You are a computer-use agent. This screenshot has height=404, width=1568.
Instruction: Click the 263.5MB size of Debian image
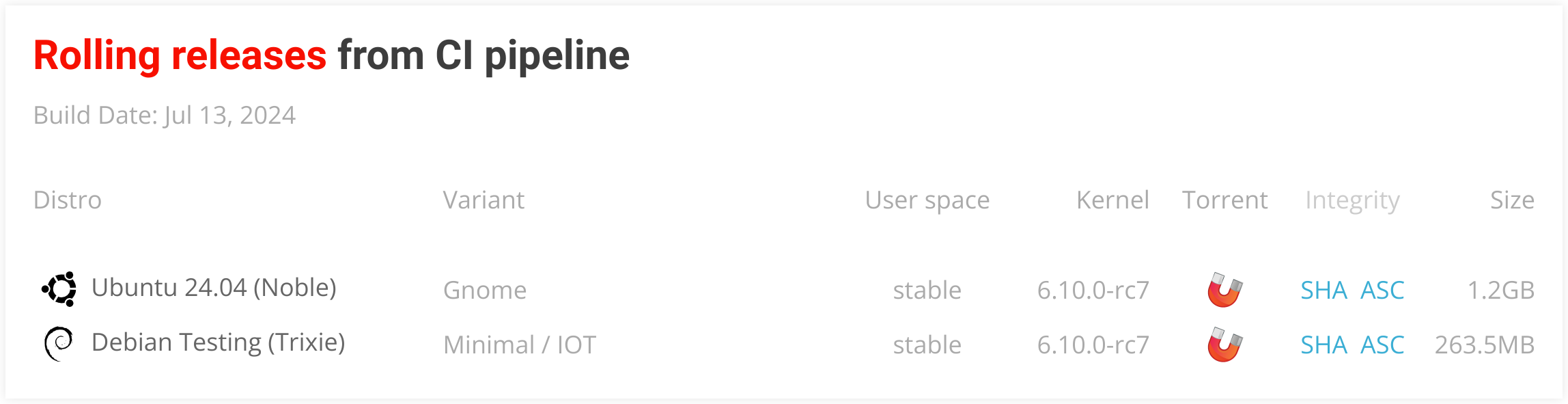click(x=1484, y=345)
